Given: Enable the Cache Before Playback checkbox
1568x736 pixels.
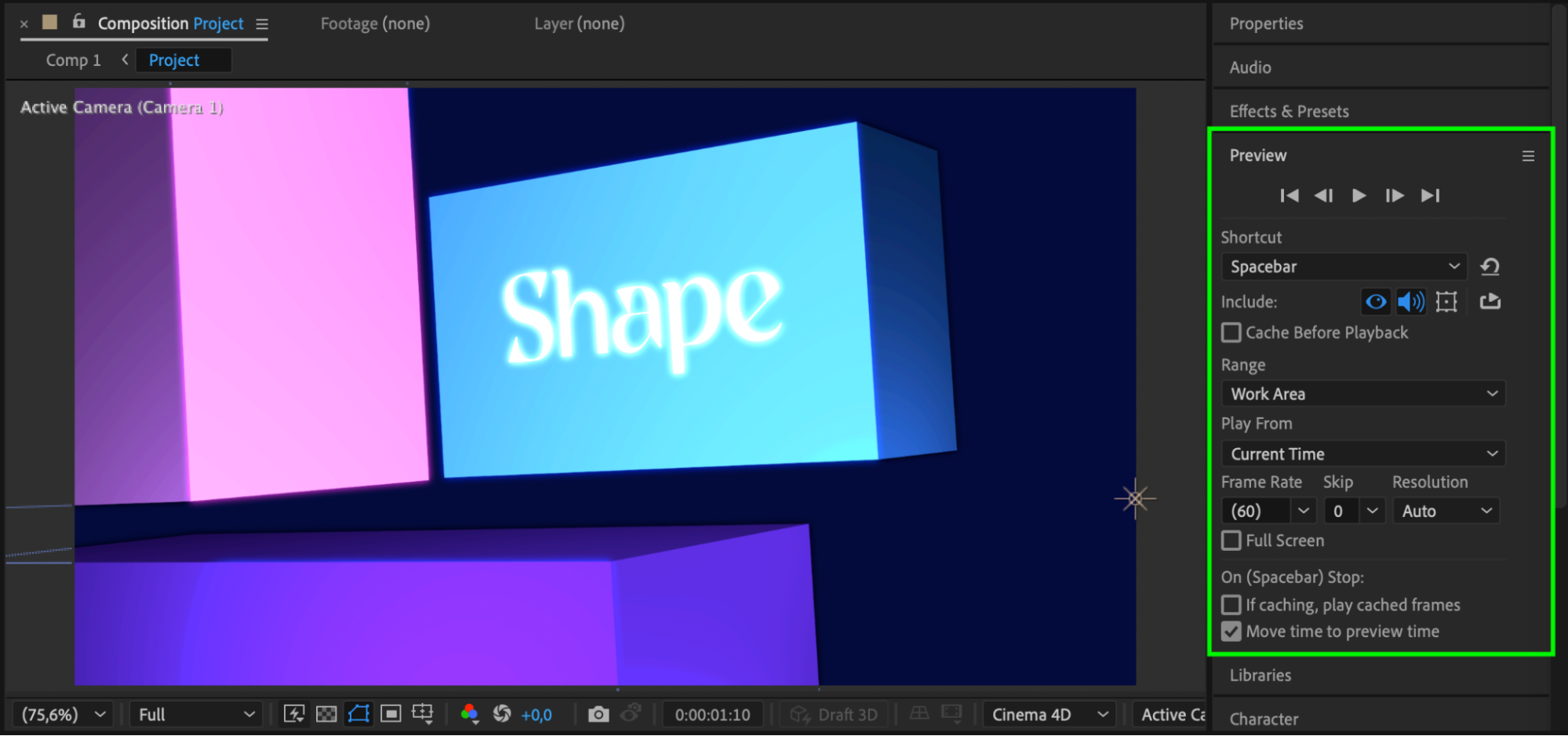Looking at the screenshot, I should tap(1231, 333).
